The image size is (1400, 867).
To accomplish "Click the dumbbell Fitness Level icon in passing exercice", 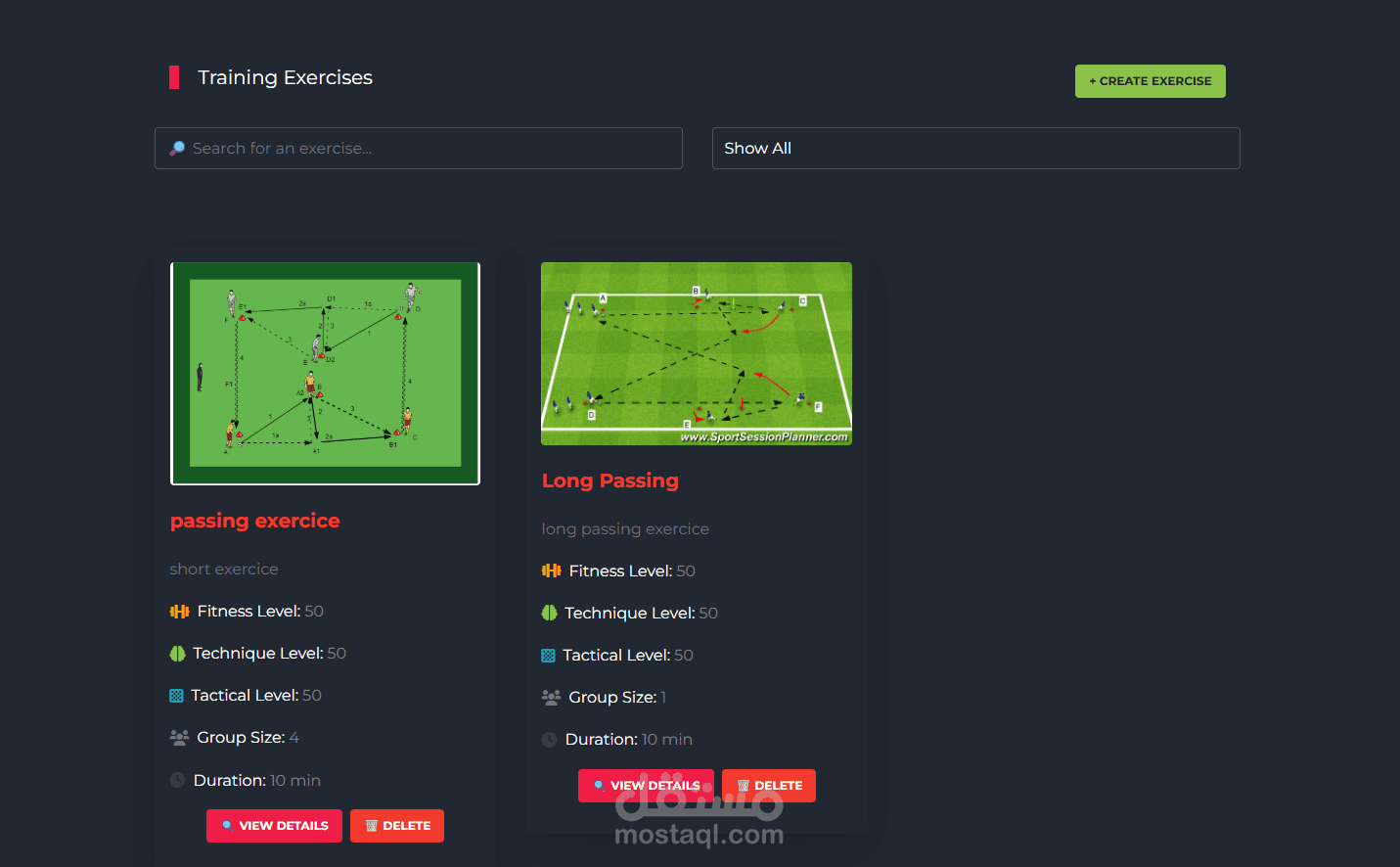I will point(180,612).
